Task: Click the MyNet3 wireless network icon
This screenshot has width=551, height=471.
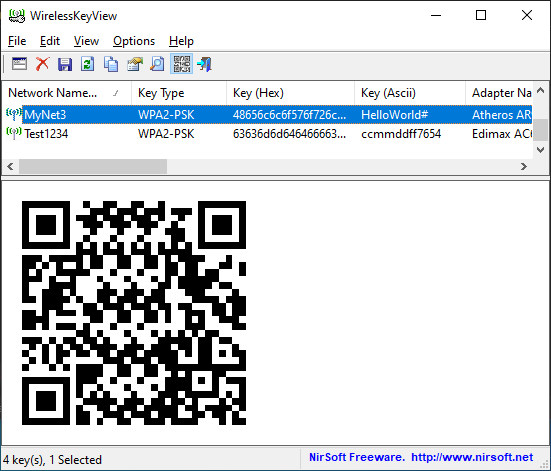Action: tap(14, 114)
